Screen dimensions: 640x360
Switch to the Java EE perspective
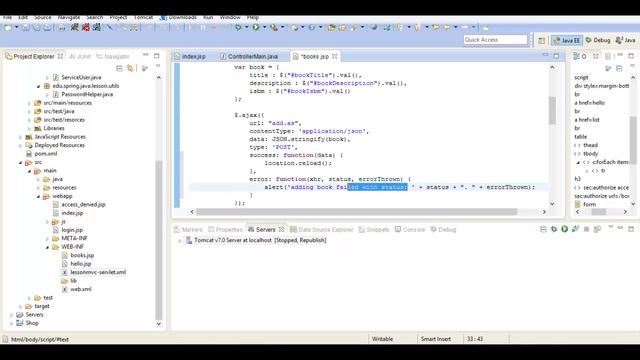click(567, 40)
